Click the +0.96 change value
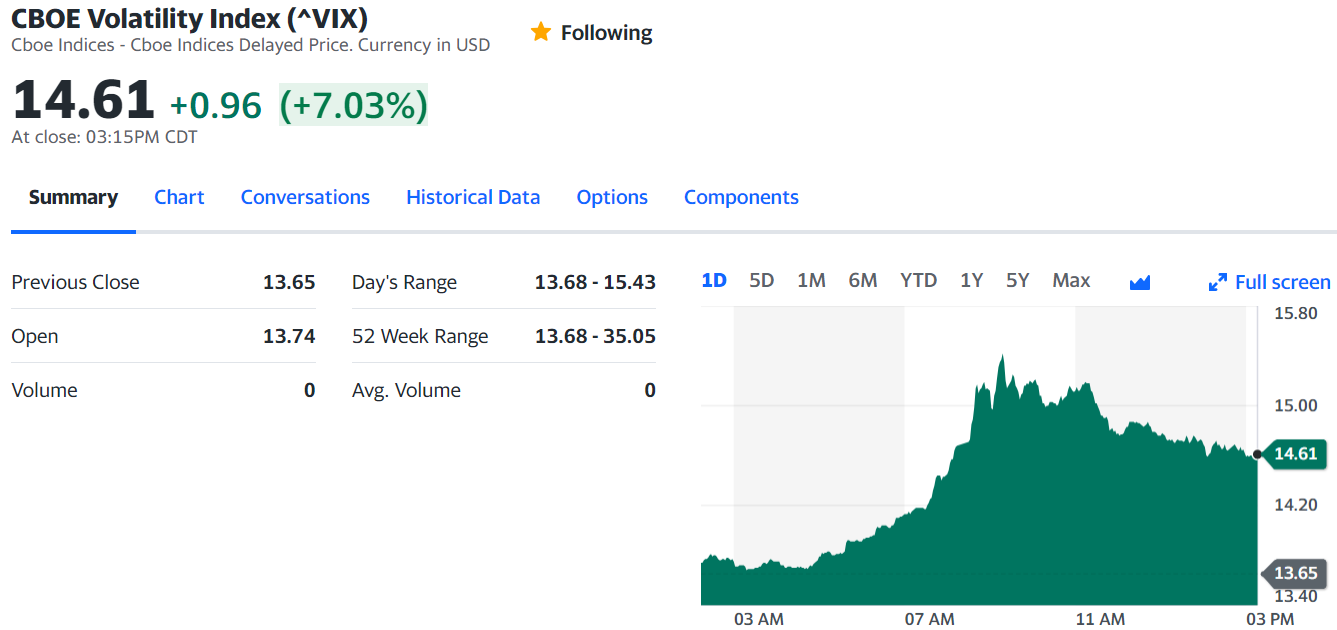Image resolution: width=1337 pixels, height=630 pixels. tap(215, 105)
